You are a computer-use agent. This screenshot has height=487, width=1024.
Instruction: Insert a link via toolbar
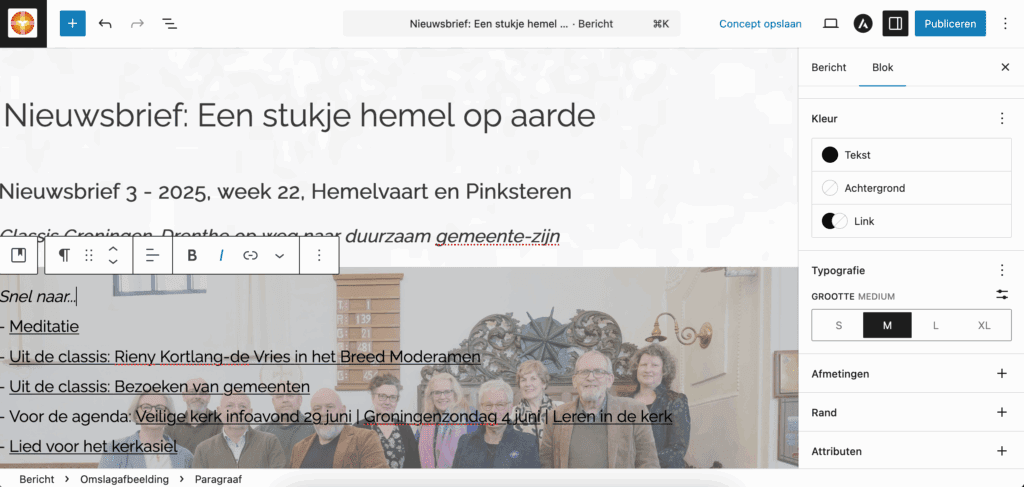coord(250,255)
